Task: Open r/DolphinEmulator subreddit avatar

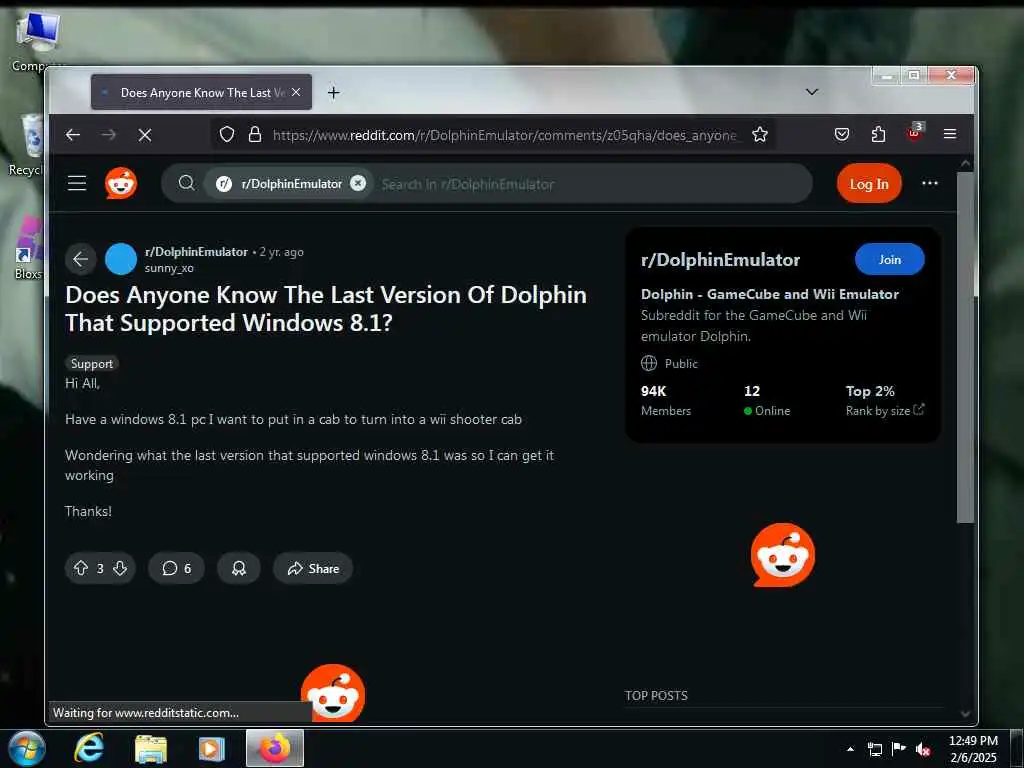Action: [121, 259]
